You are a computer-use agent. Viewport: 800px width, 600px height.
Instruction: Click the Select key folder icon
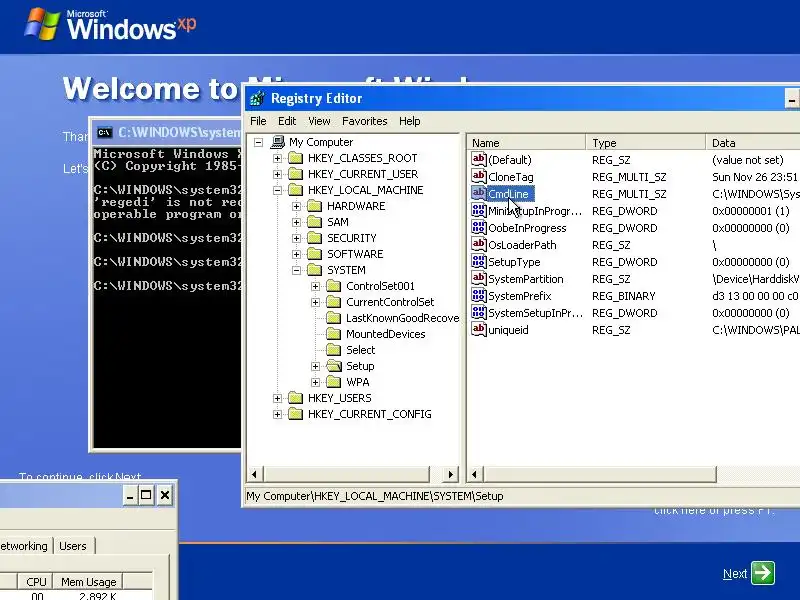(334, 350)
